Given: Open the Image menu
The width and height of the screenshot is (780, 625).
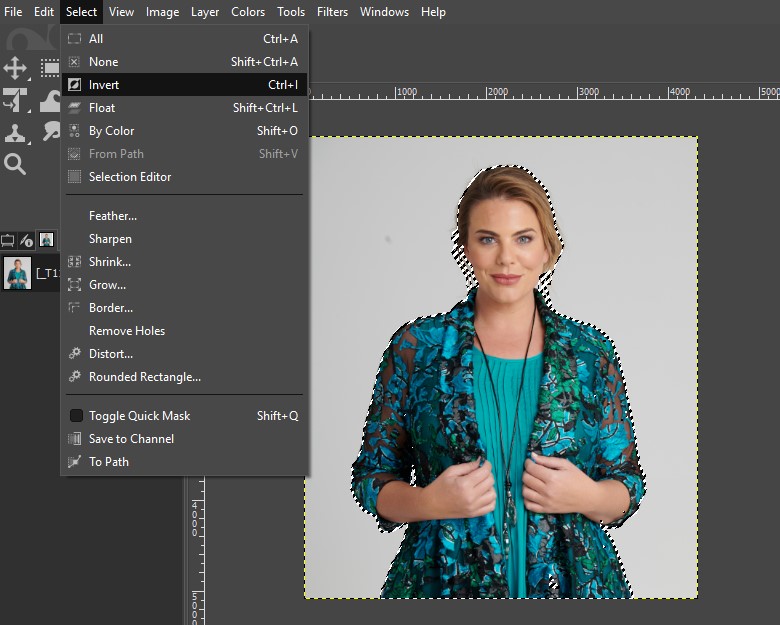Looking at the screenshot, I should pyautogui.click(x=163, y=11).
